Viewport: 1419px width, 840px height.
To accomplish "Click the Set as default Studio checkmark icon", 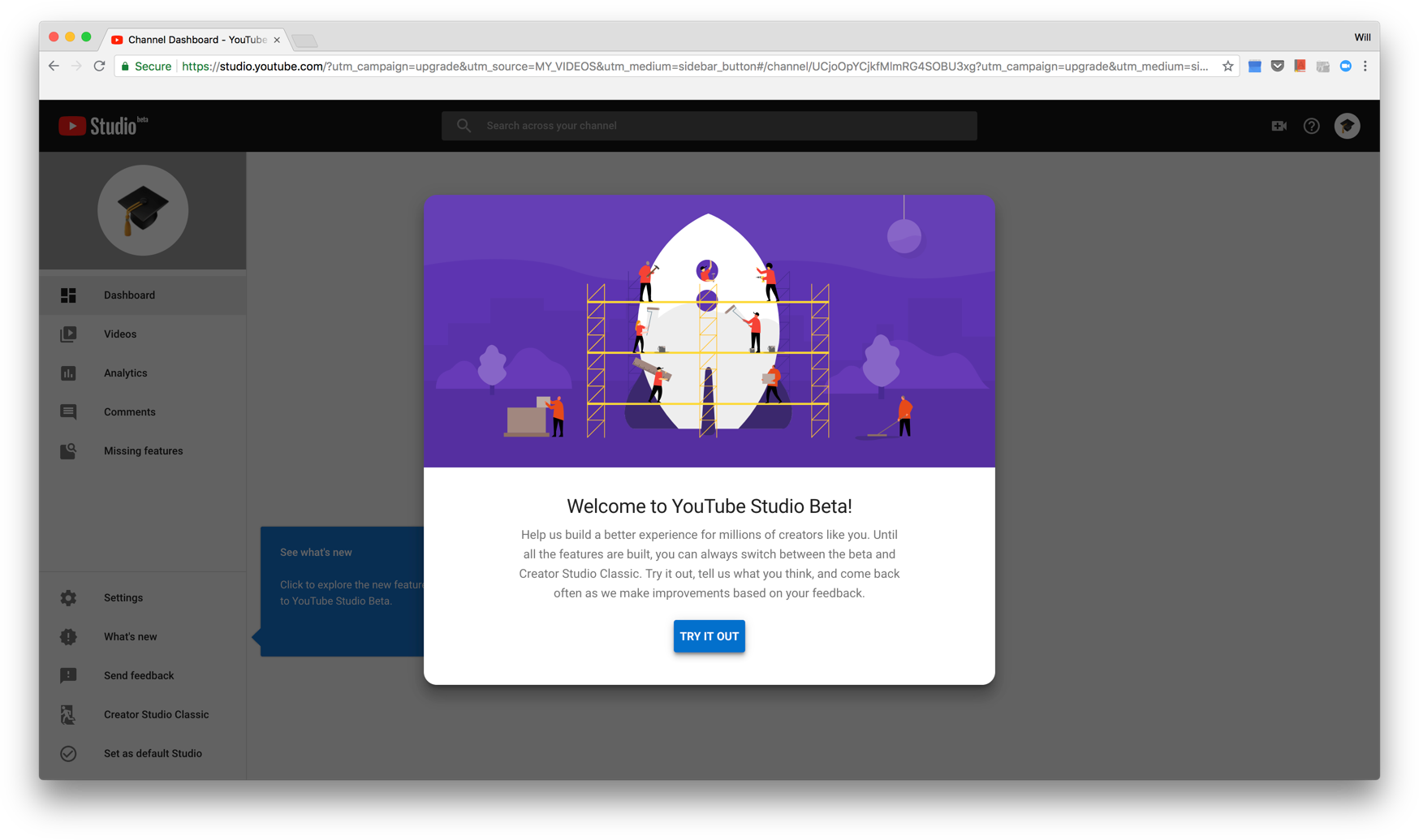I will pos(68,754).
